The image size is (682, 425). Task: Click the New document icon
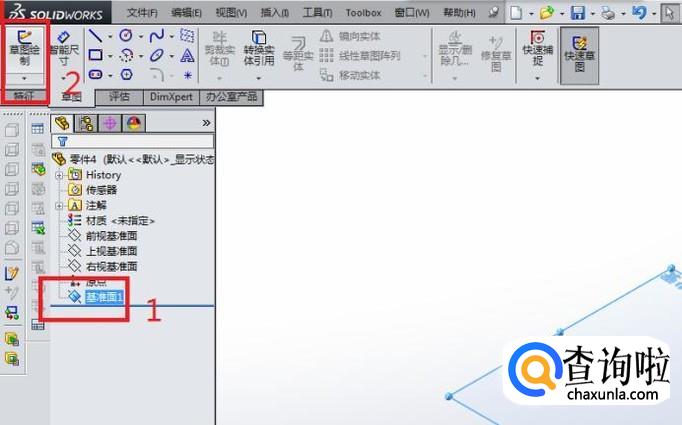click(x=516, y=13)
